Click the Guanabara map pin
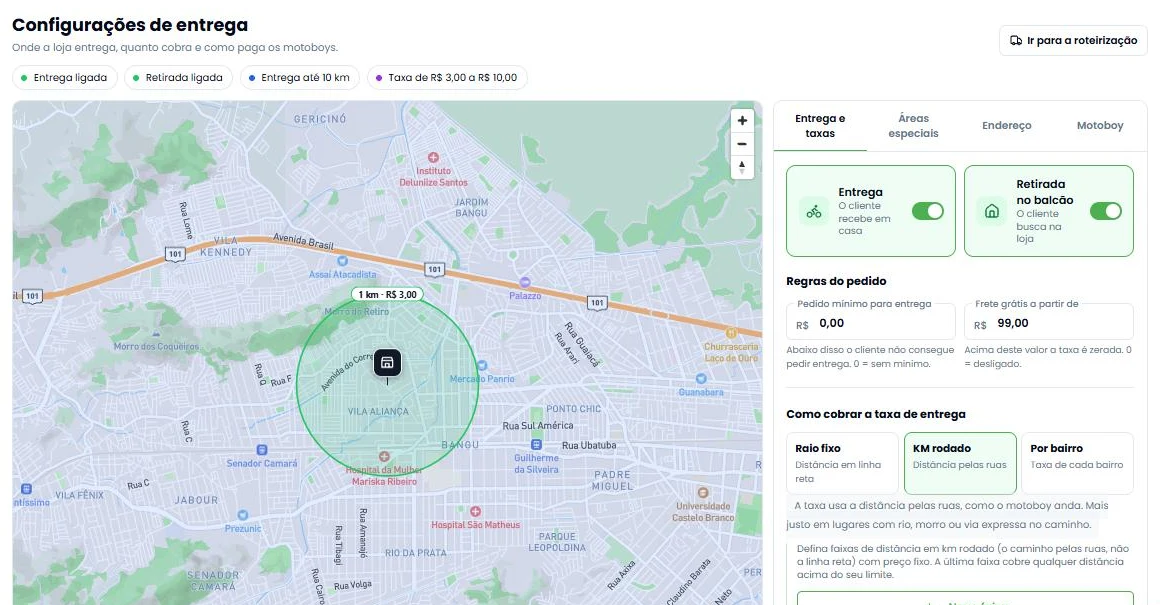The width and height of the screenshot is (1160, 605). point(701,379)
